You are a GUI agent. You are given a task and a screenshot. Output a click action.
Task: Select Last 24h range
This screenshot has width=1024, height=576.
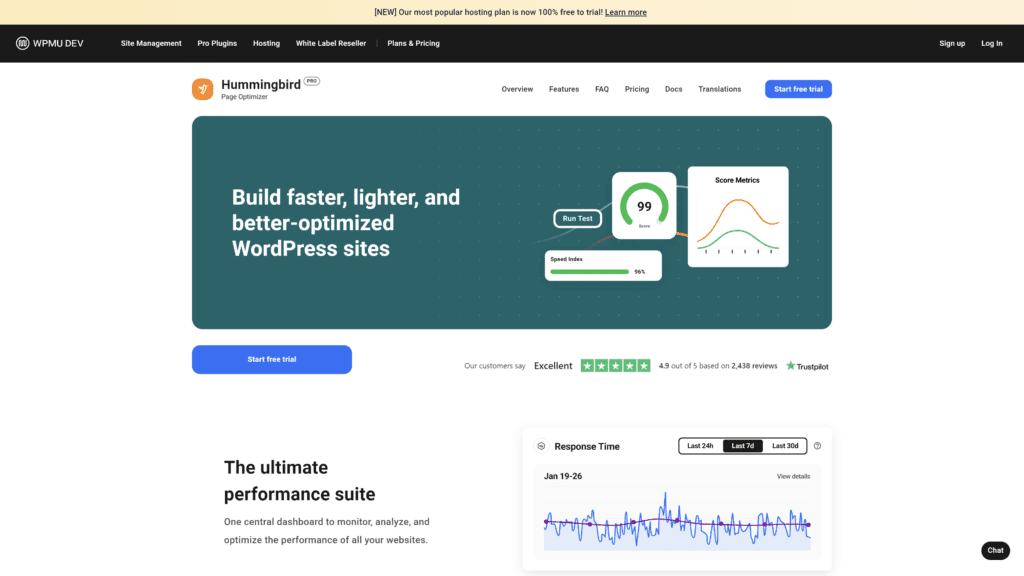click(x=700, y=446)
